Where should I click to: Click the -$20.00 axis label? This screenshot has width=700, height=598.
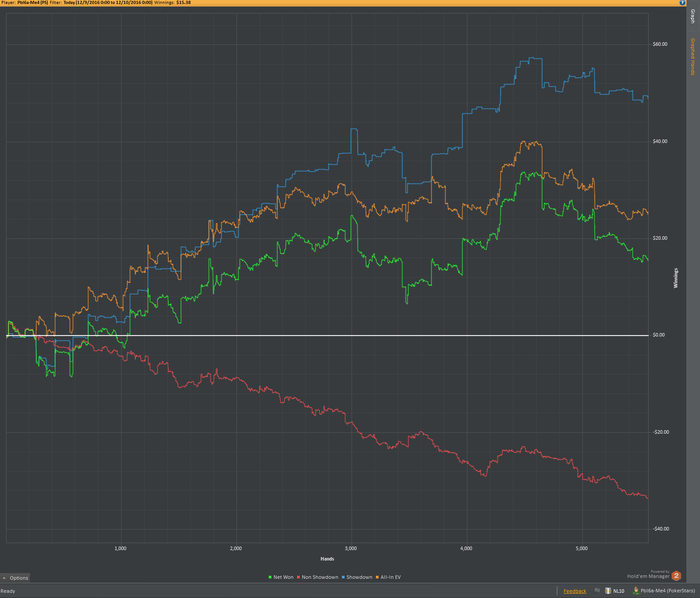coord(661,432)
